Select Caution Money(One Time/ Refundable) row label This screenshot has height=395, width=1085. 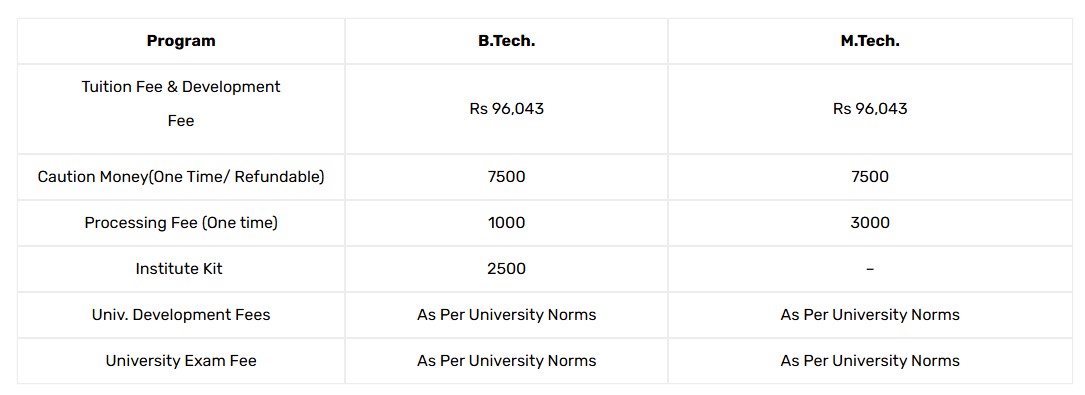(181, 177)
